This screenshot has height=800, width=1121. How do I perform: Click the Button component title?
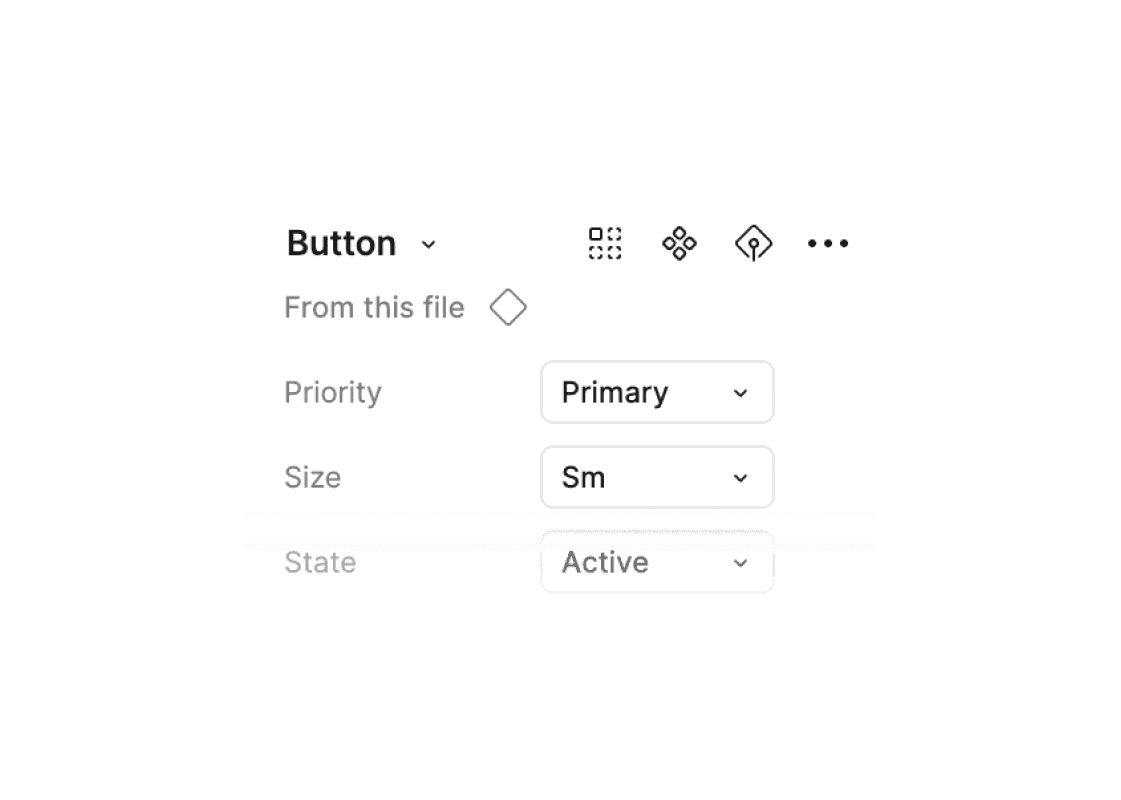tap(341, 243)
